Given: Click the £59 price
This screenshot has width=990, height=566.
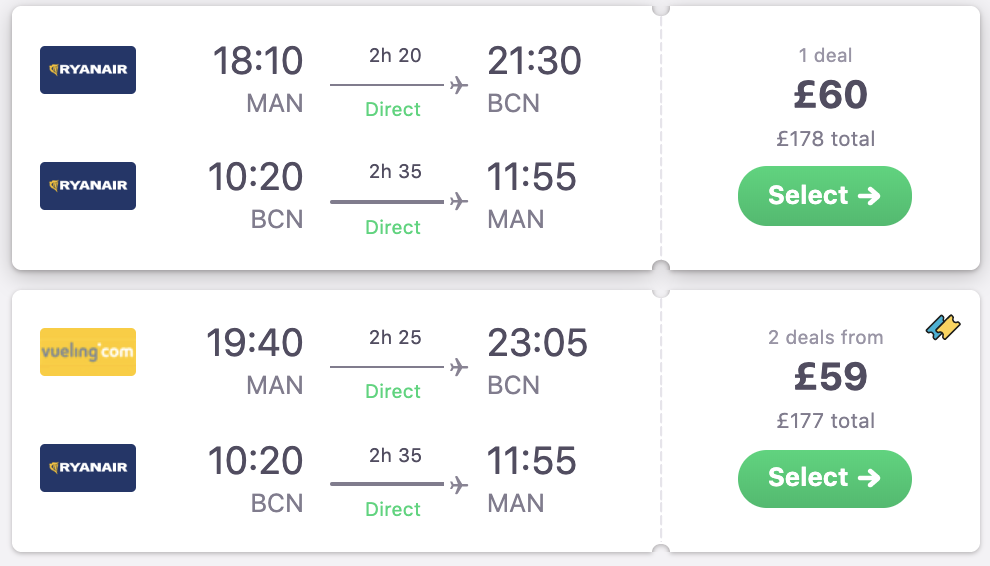Looking at the screenshot, I should pyautogui.click(x=830, y=377).
